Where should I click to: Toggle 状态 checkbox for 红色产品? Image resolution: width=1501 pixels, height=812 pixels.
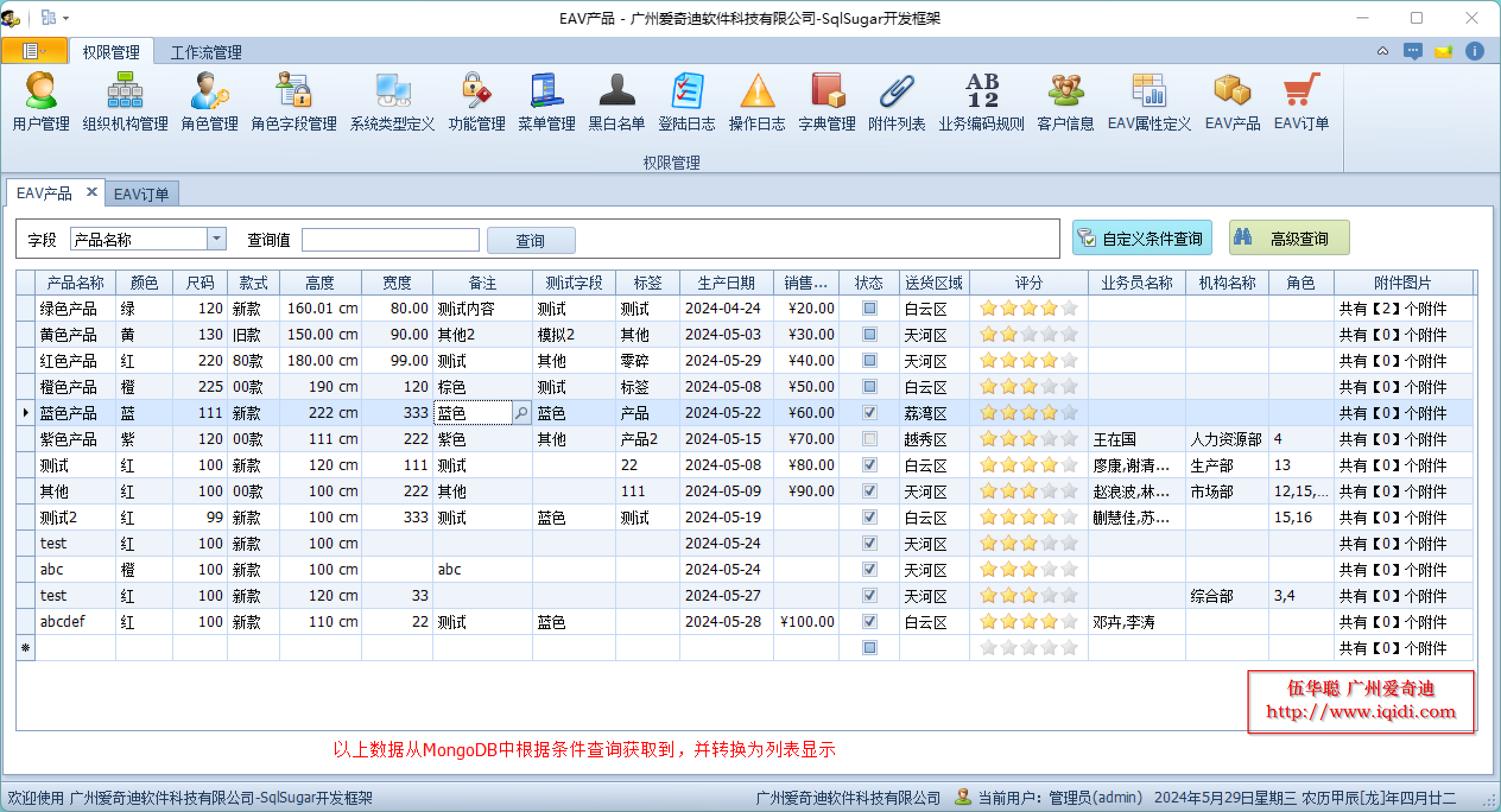tap(870, 360)
